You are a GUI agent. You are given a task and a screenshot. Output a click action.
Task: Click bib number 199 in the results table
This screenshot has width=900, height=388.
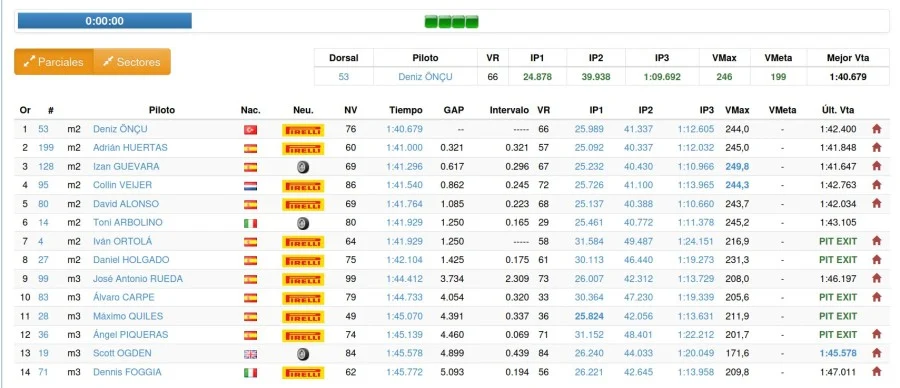[46, 148]
